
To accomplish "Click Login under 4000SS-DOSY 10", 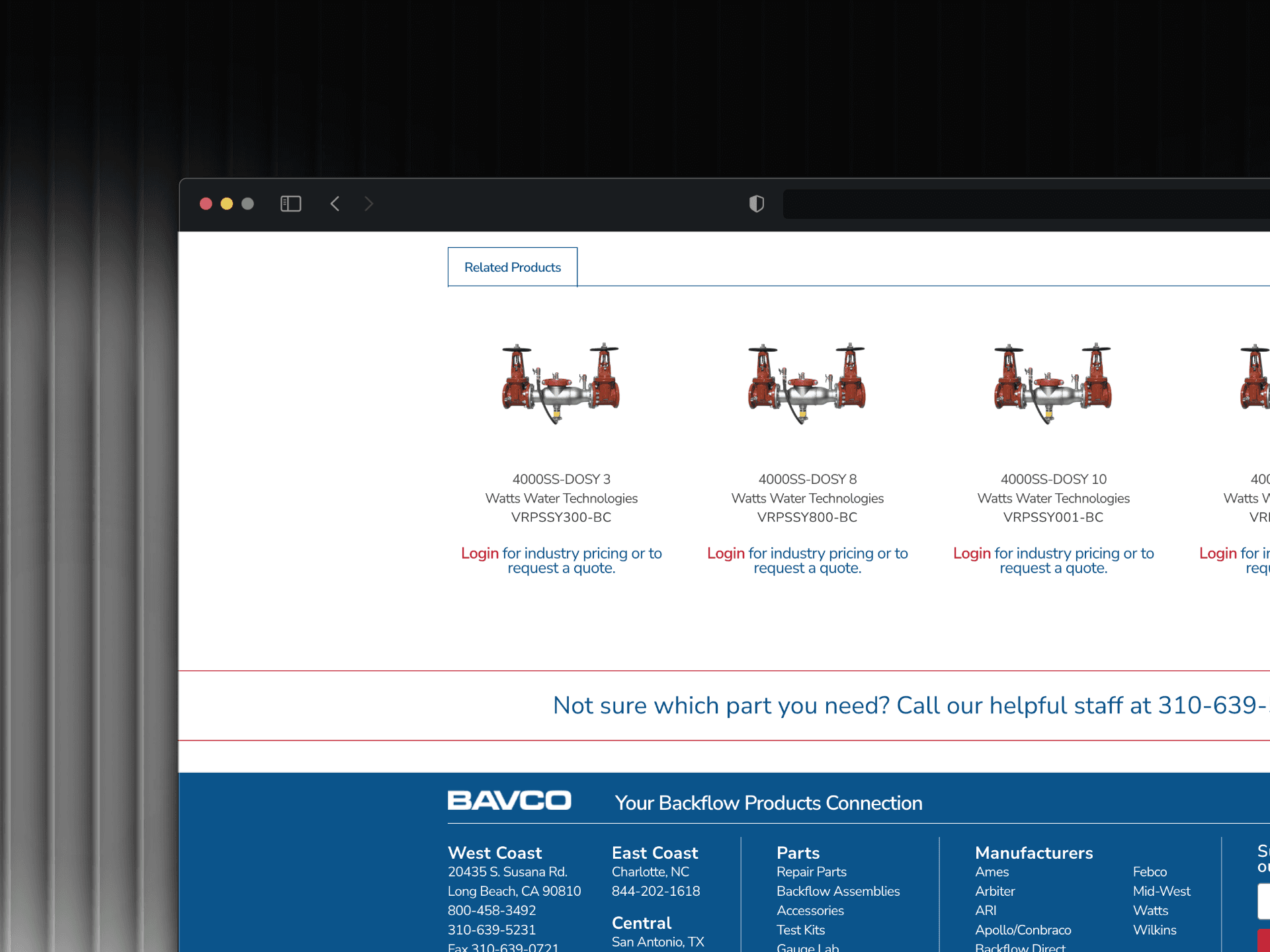I will coord(972,553).
